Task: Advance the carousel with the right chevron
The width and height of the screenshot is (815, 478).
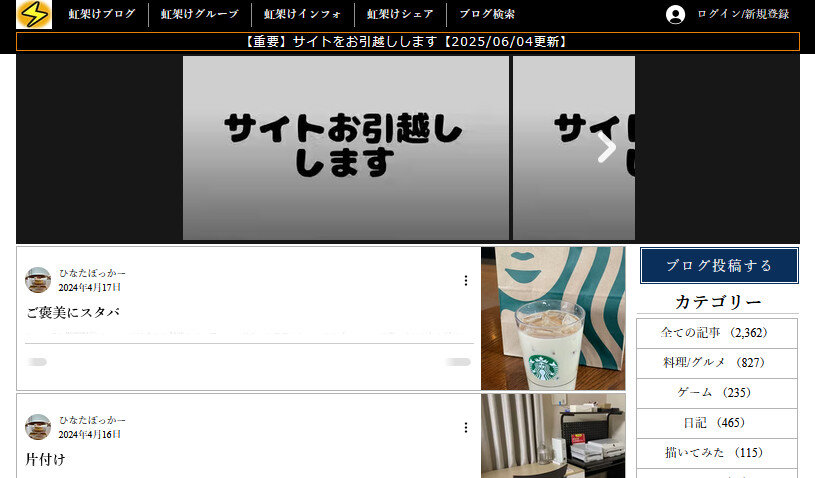Action: pyautogui.click(x=606, y=148)
